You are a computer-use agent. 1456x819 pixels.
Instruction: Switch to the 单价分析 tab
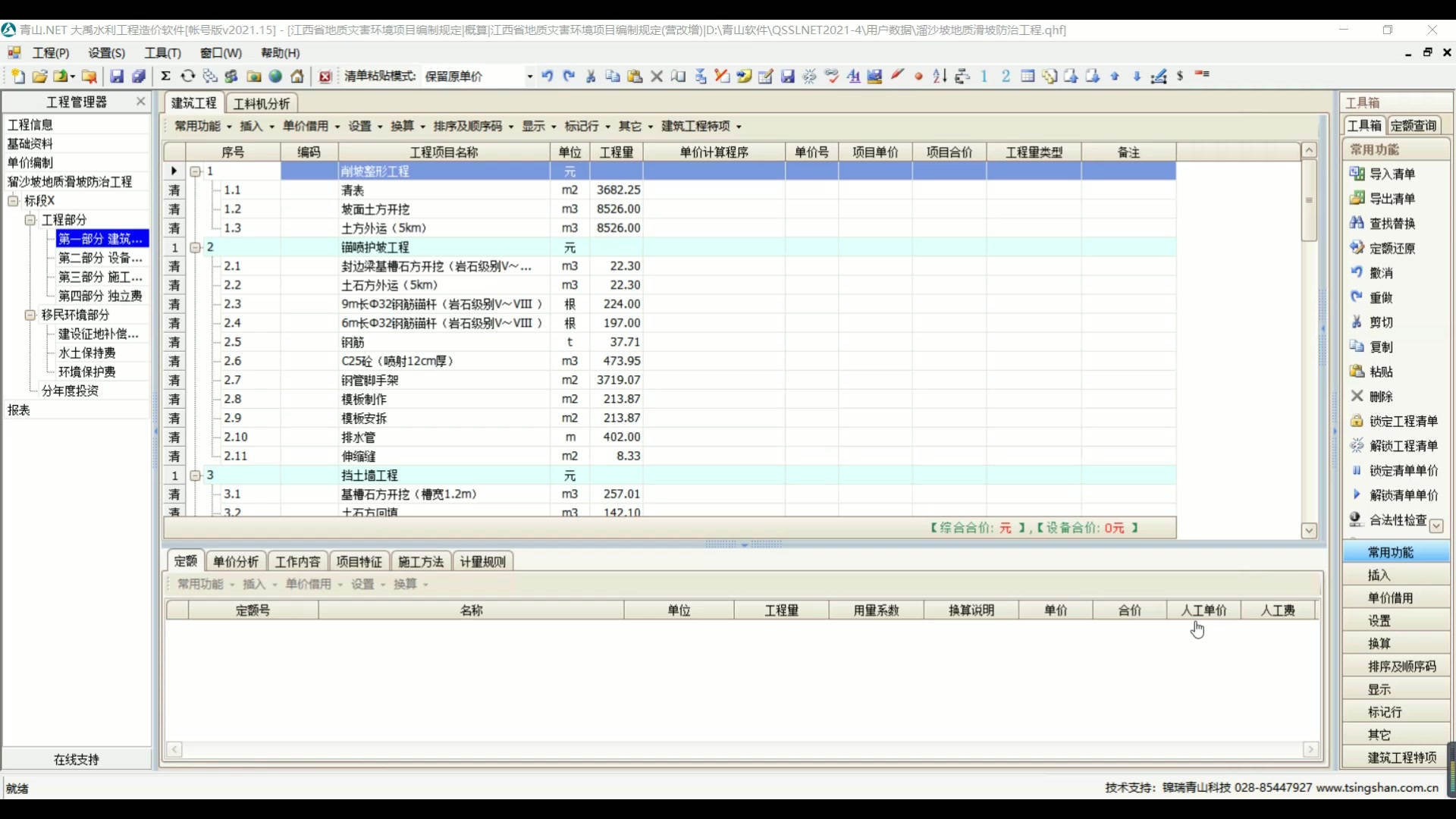click(236, 561)
